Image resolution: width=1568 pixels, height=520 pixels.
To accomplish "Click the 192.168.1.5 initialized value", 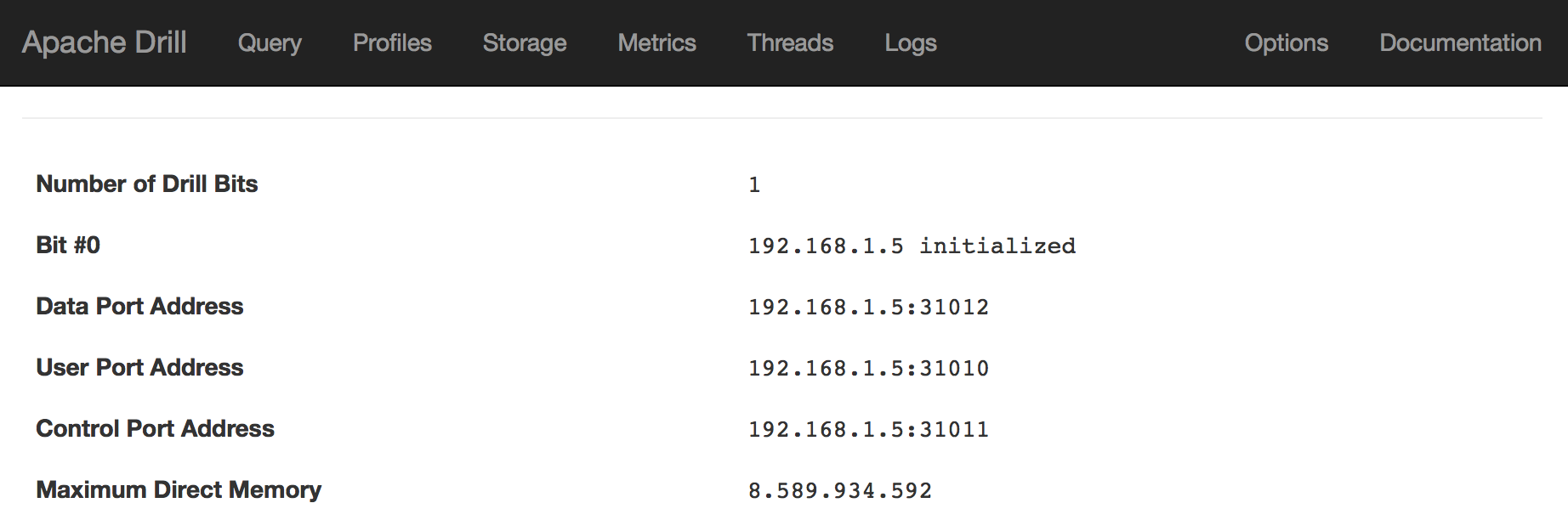I will pos(912,246).
